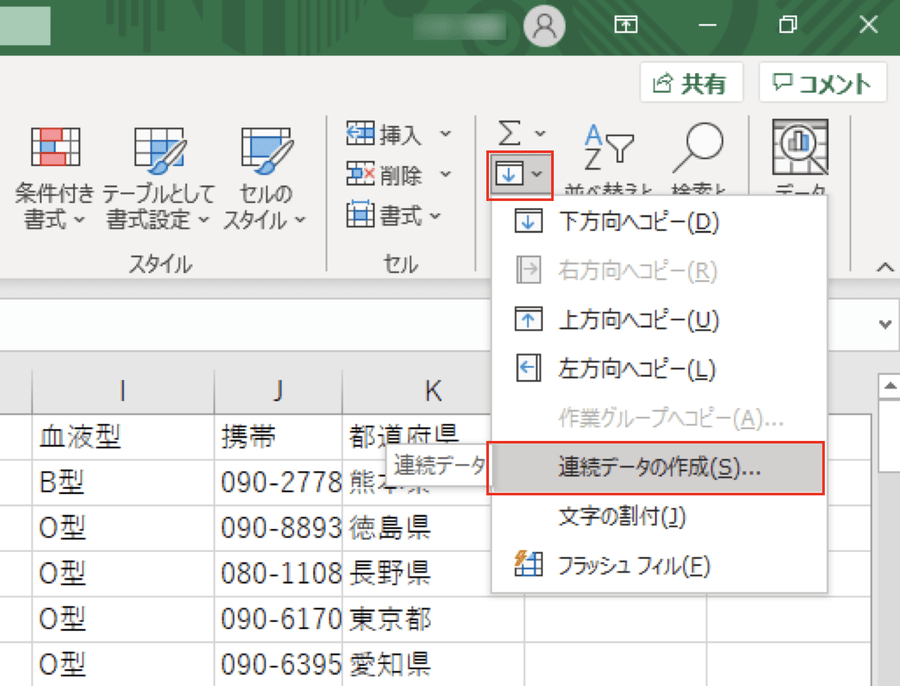Click the user account profile icon
Image resolution: width=900 pixels, height=686 pixels.
pos(545,26)
